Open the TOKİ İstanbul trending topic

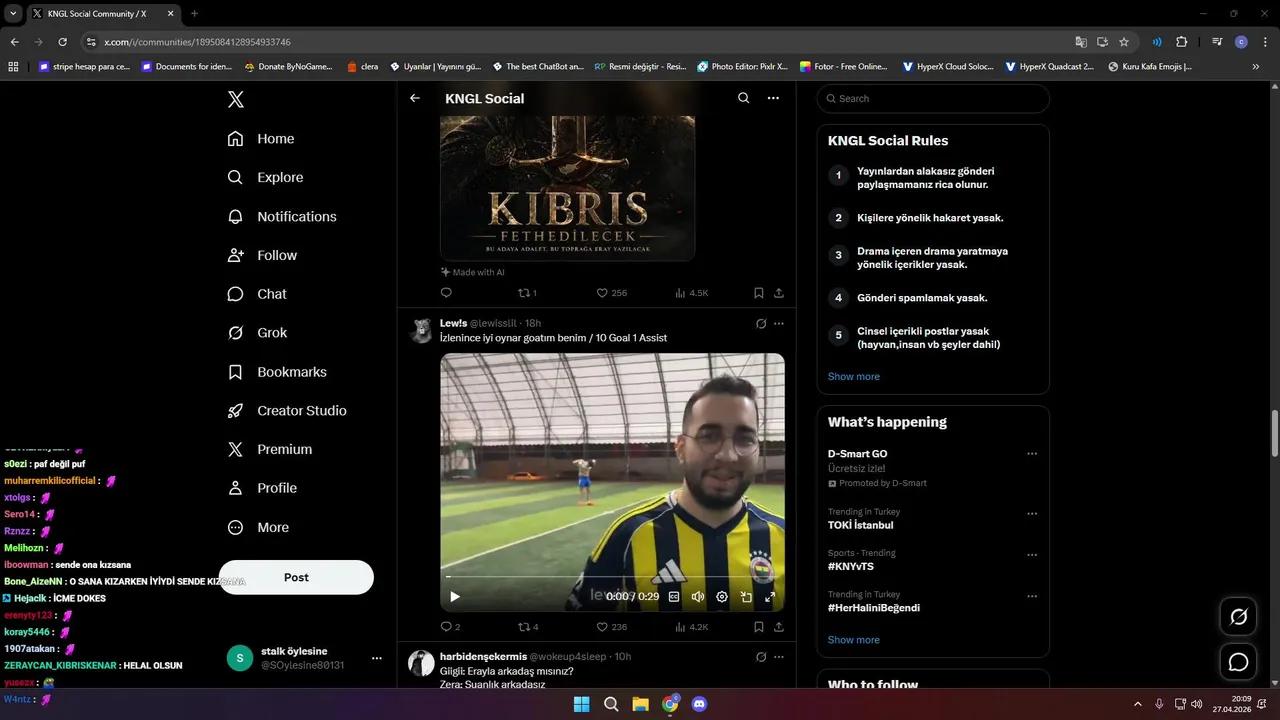[x=861, y=525]
